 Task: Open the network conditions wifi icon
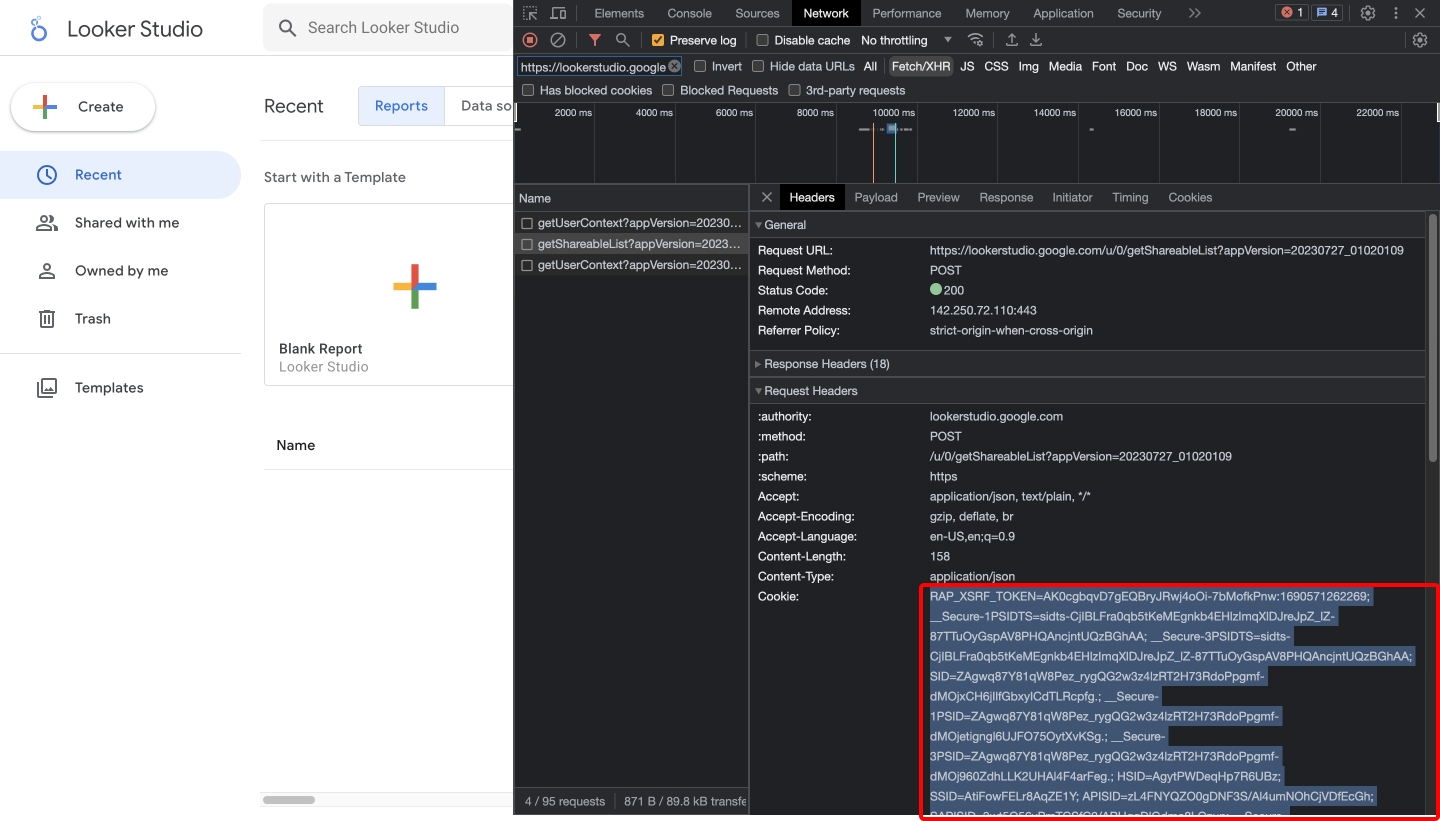coord(976,40)
